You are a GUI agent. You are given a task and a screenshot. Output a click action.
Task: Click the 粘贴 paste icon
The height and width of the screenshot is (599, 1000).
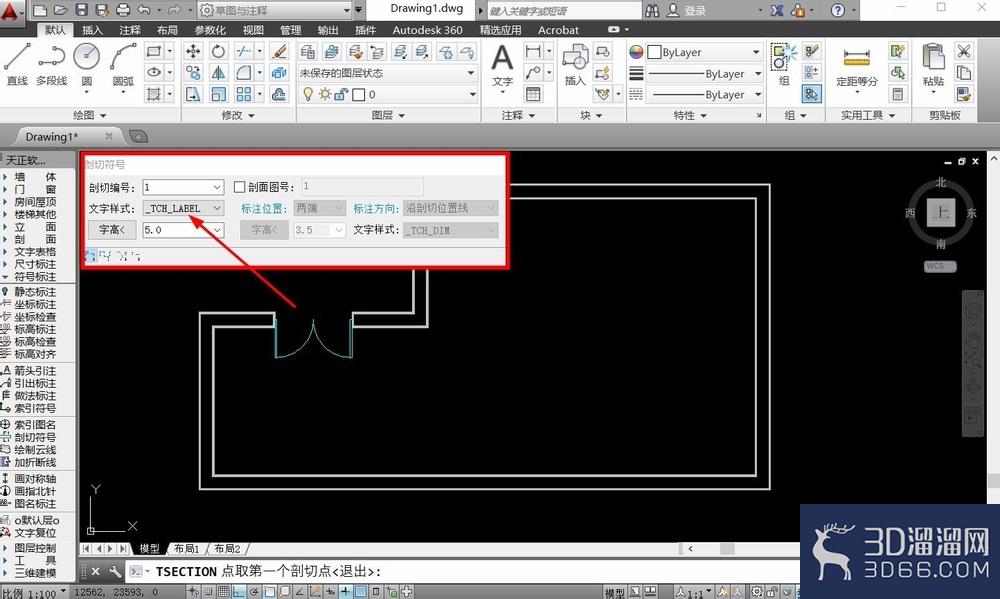pos(933,64)
